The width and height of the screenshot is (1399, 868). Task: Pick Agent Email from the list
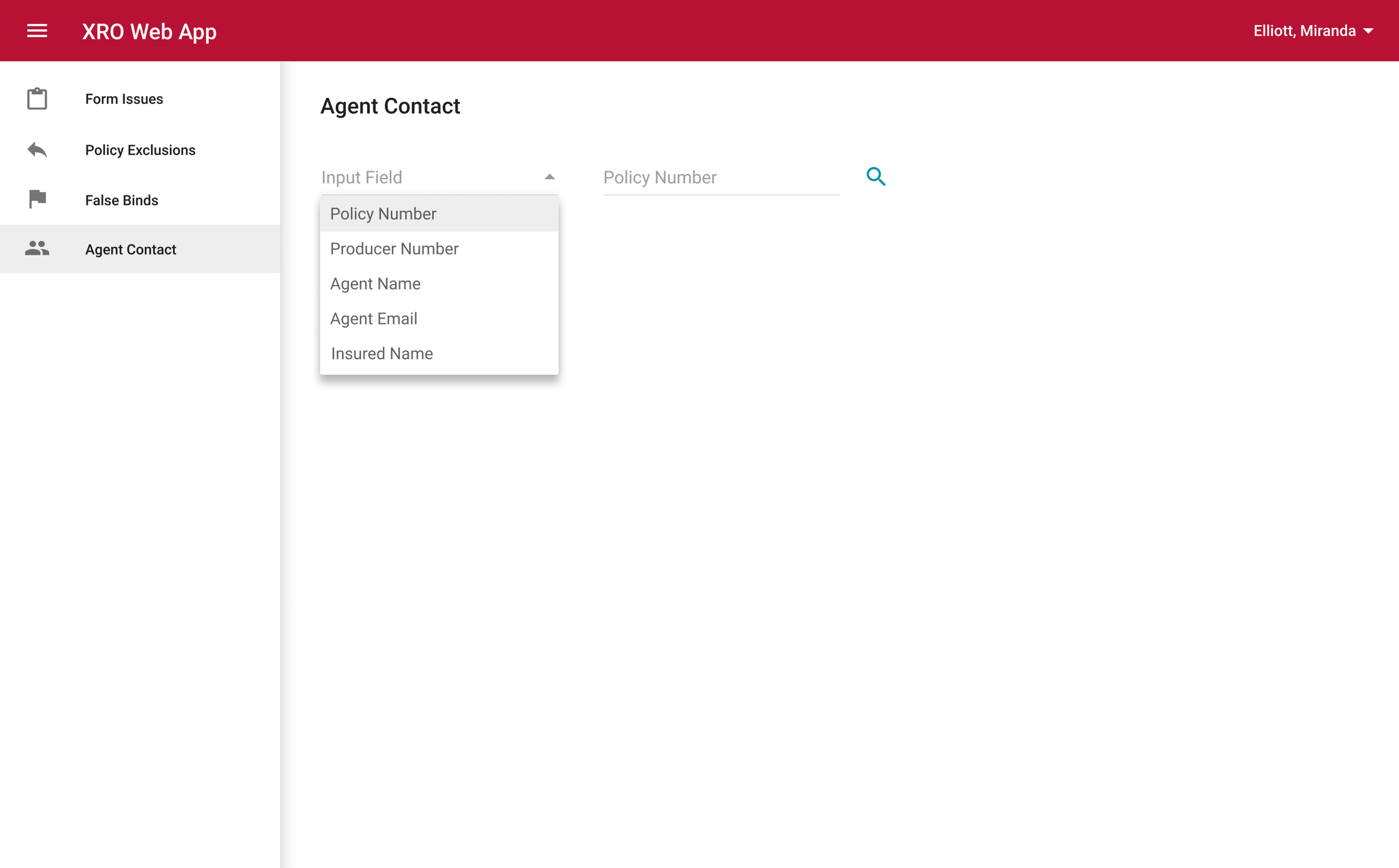[373, 319]
